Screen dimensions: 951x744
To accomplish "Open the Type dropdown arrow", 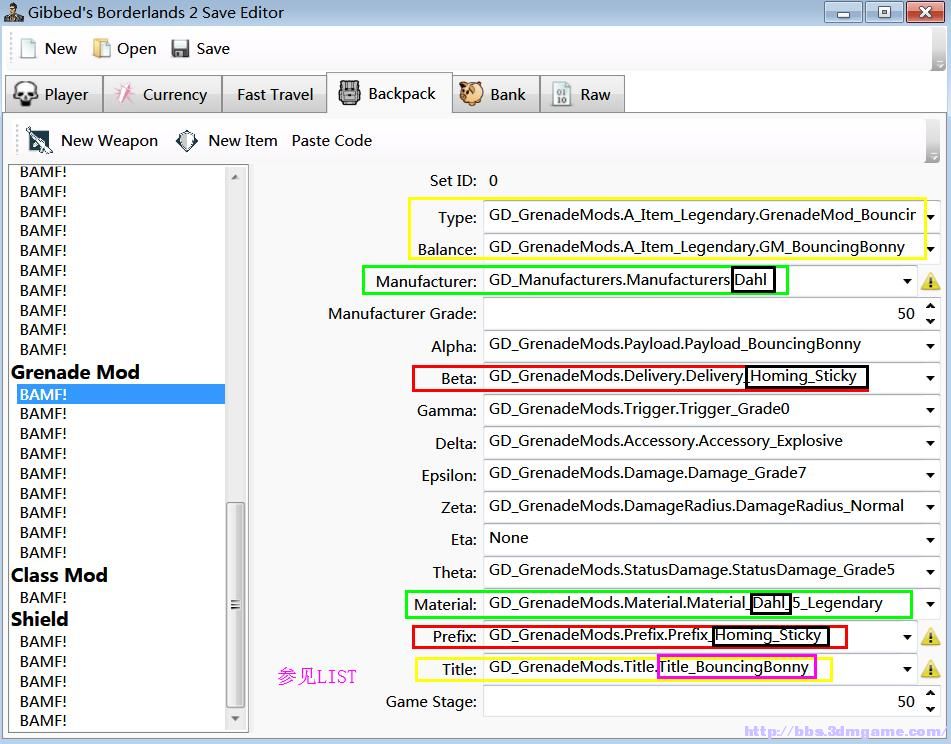I will pos(931,216).
